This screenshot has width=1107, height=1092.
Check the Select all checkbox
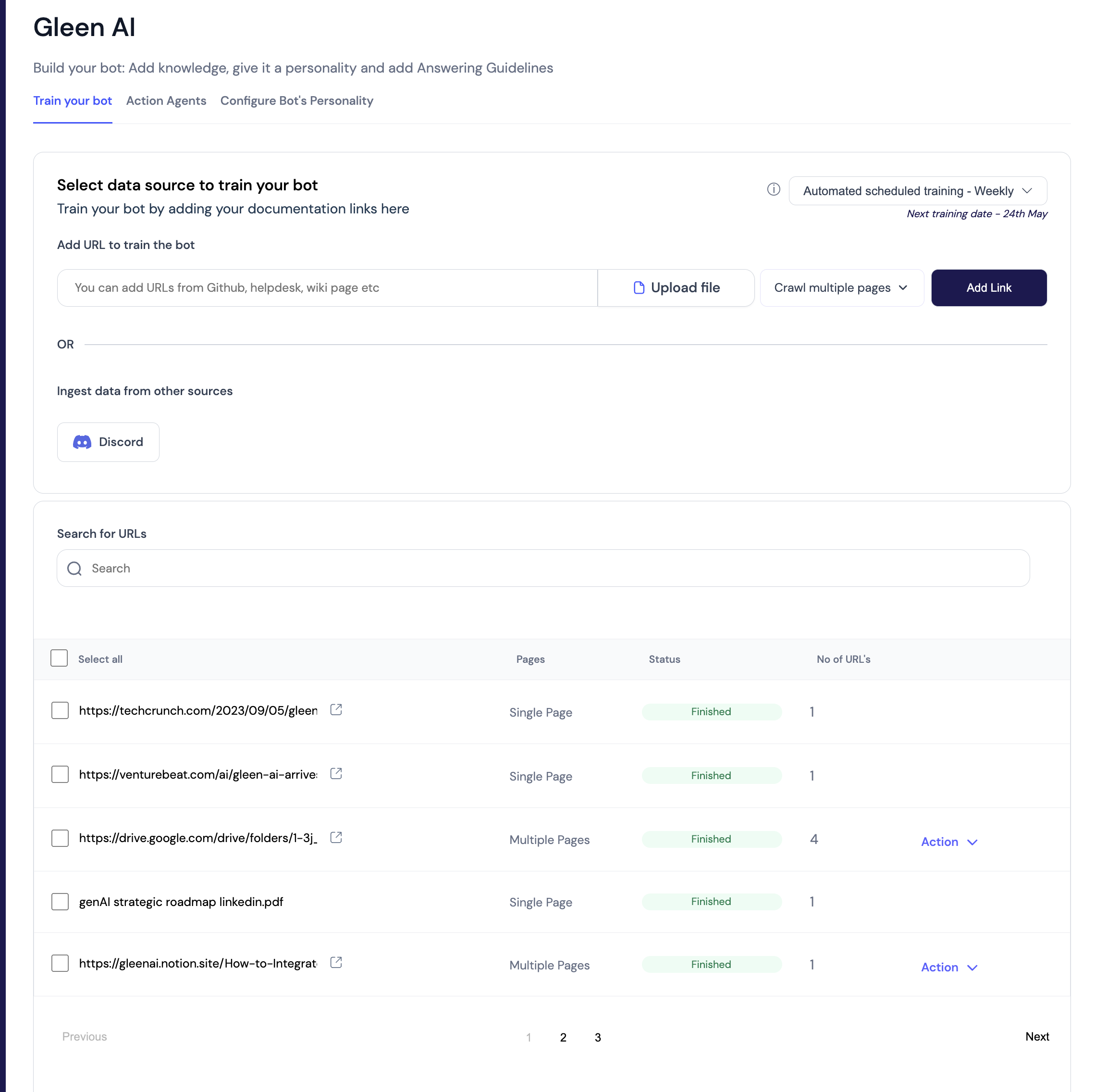pyautogui.click(x=59, y=658)
